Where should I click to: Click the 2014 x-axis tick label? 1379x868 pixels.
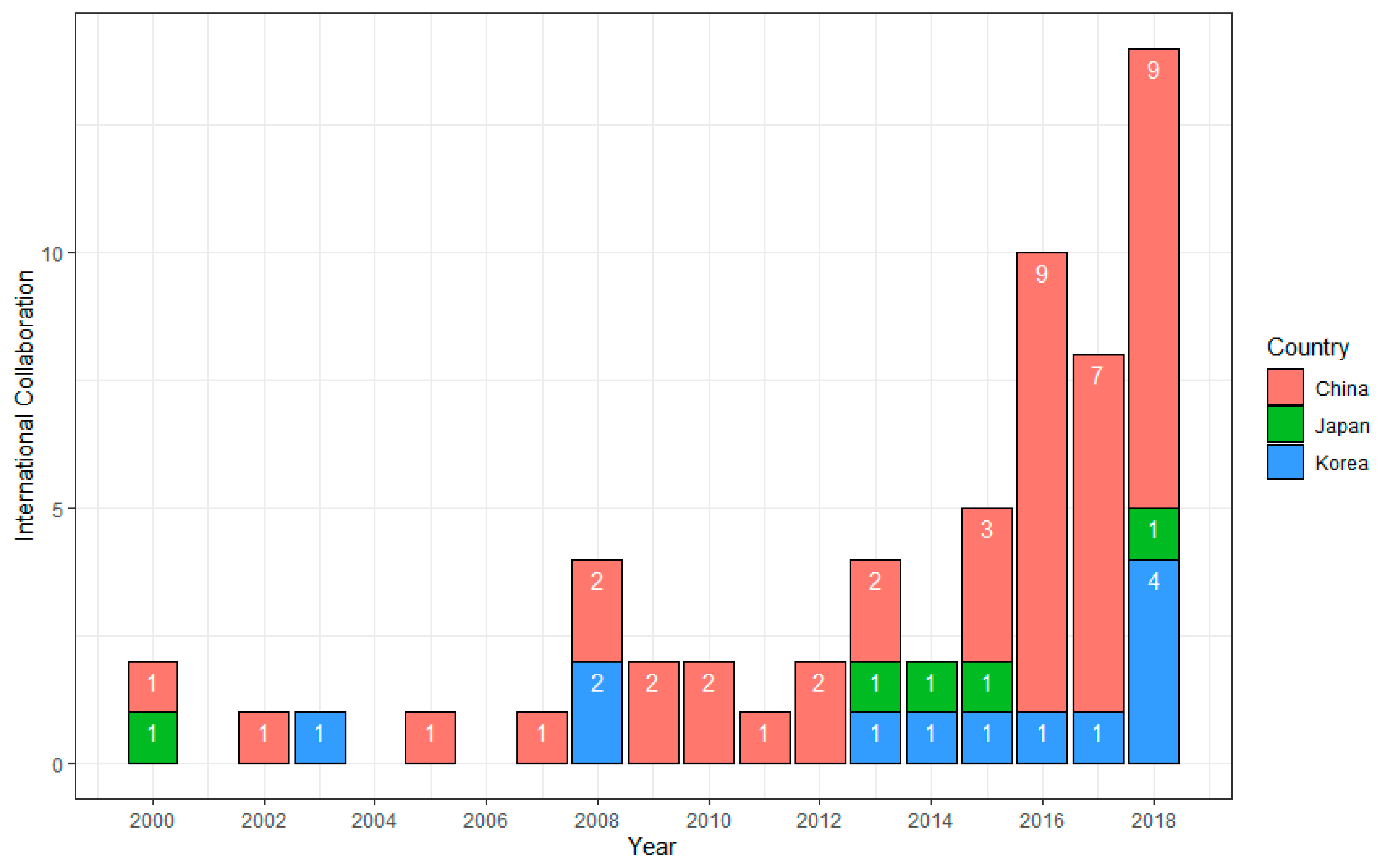coord(931,820)
